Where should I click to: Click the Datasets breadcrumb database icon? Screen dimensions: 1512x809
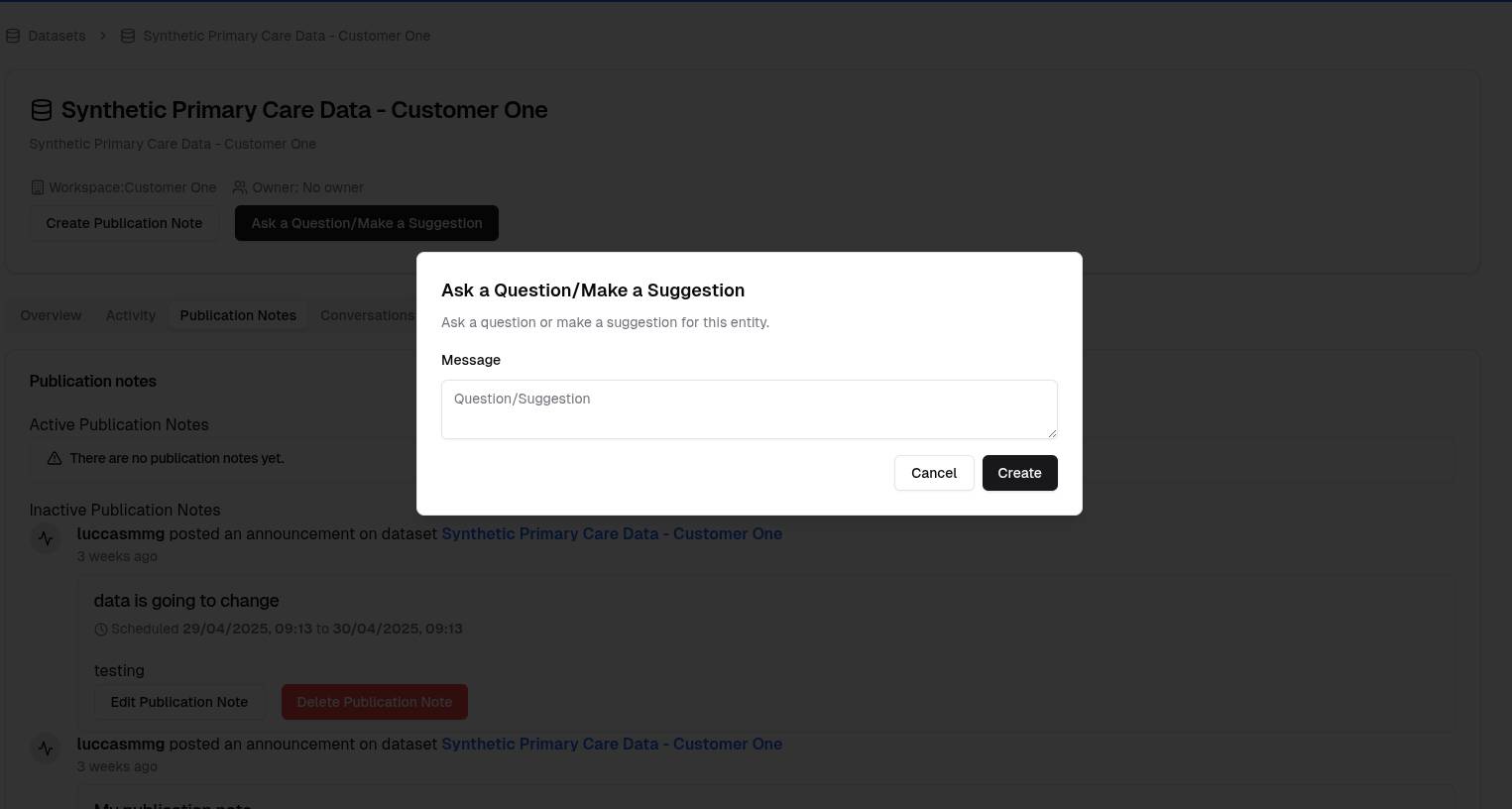13,36
